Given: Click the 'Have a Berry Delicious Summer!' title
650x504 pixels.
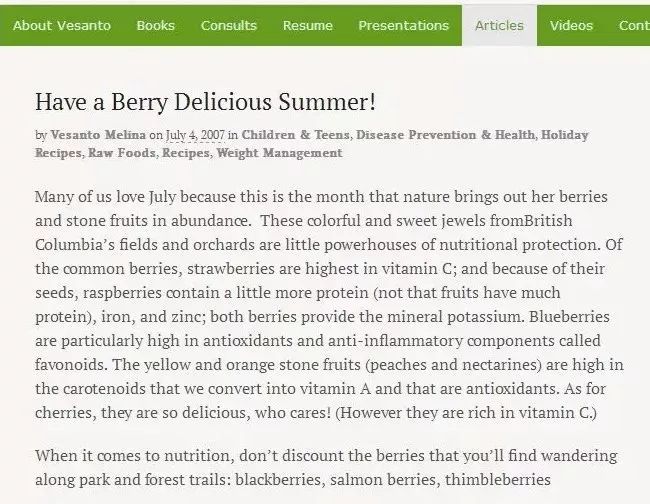Looking at the screenshot, I should 205,102.
